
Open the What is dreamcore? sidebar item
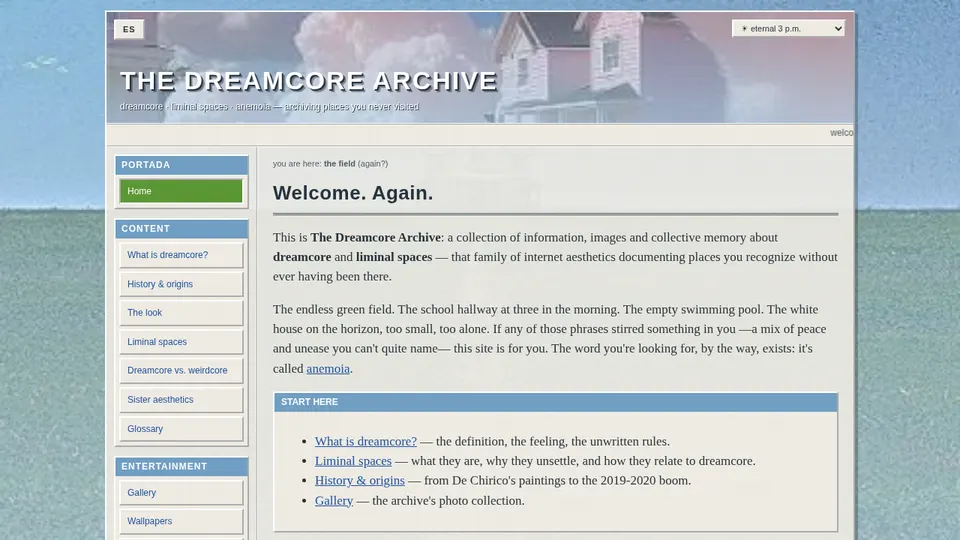[181, 255]
